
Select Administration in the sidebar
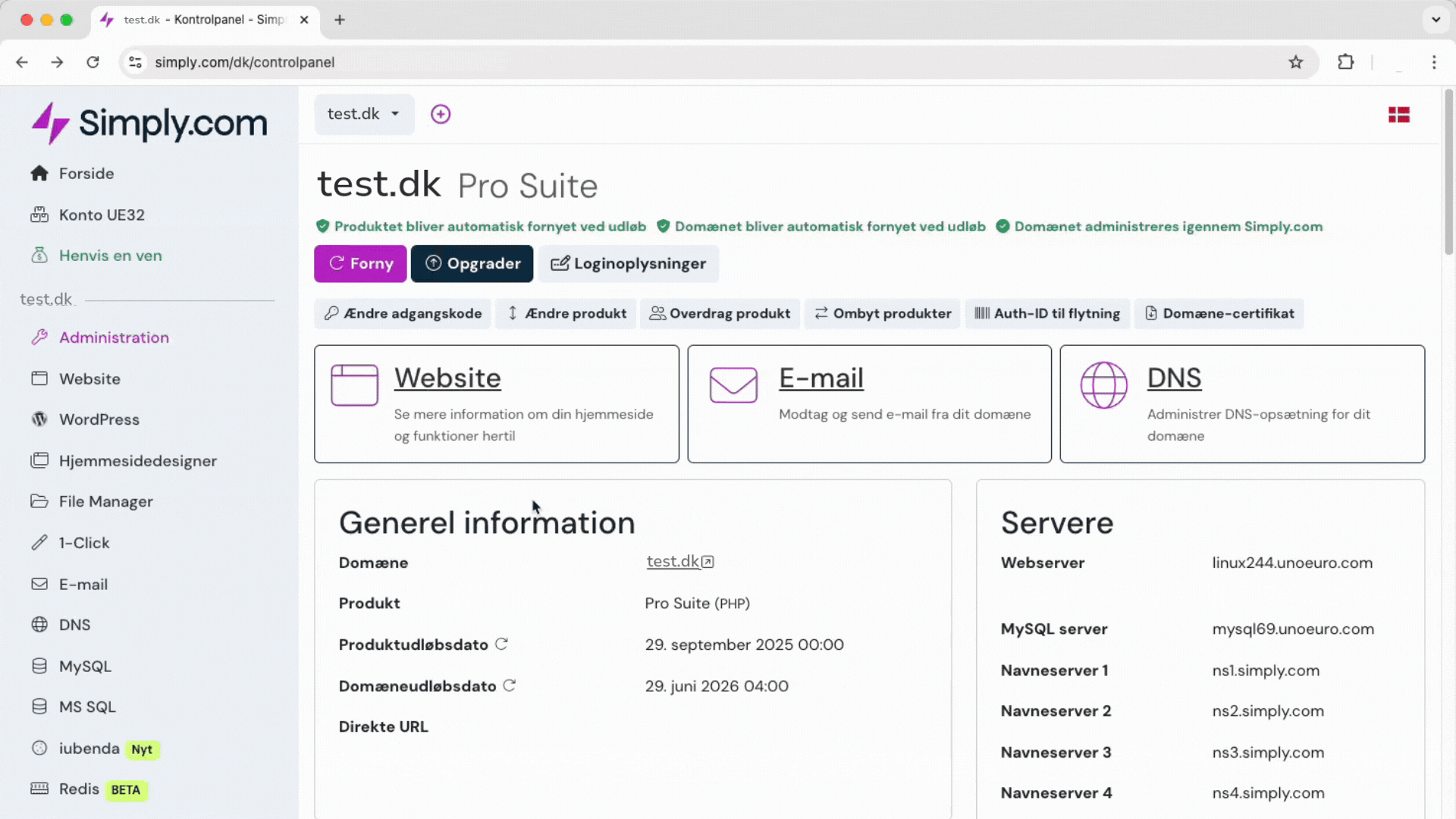[114, 337]
